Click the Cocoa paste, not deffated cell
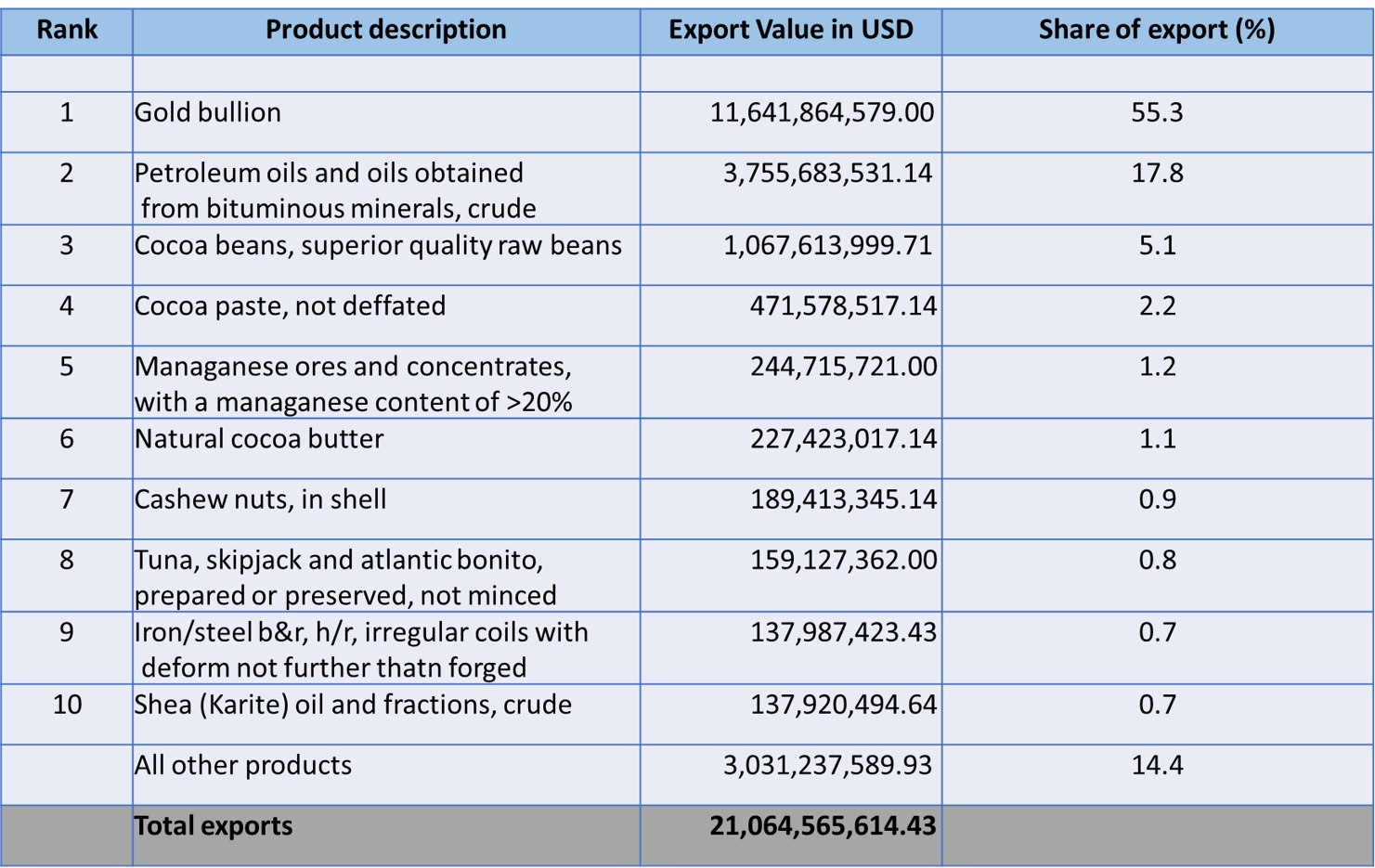Screen dimensions: 1375x868 click(x=290, y=306)
